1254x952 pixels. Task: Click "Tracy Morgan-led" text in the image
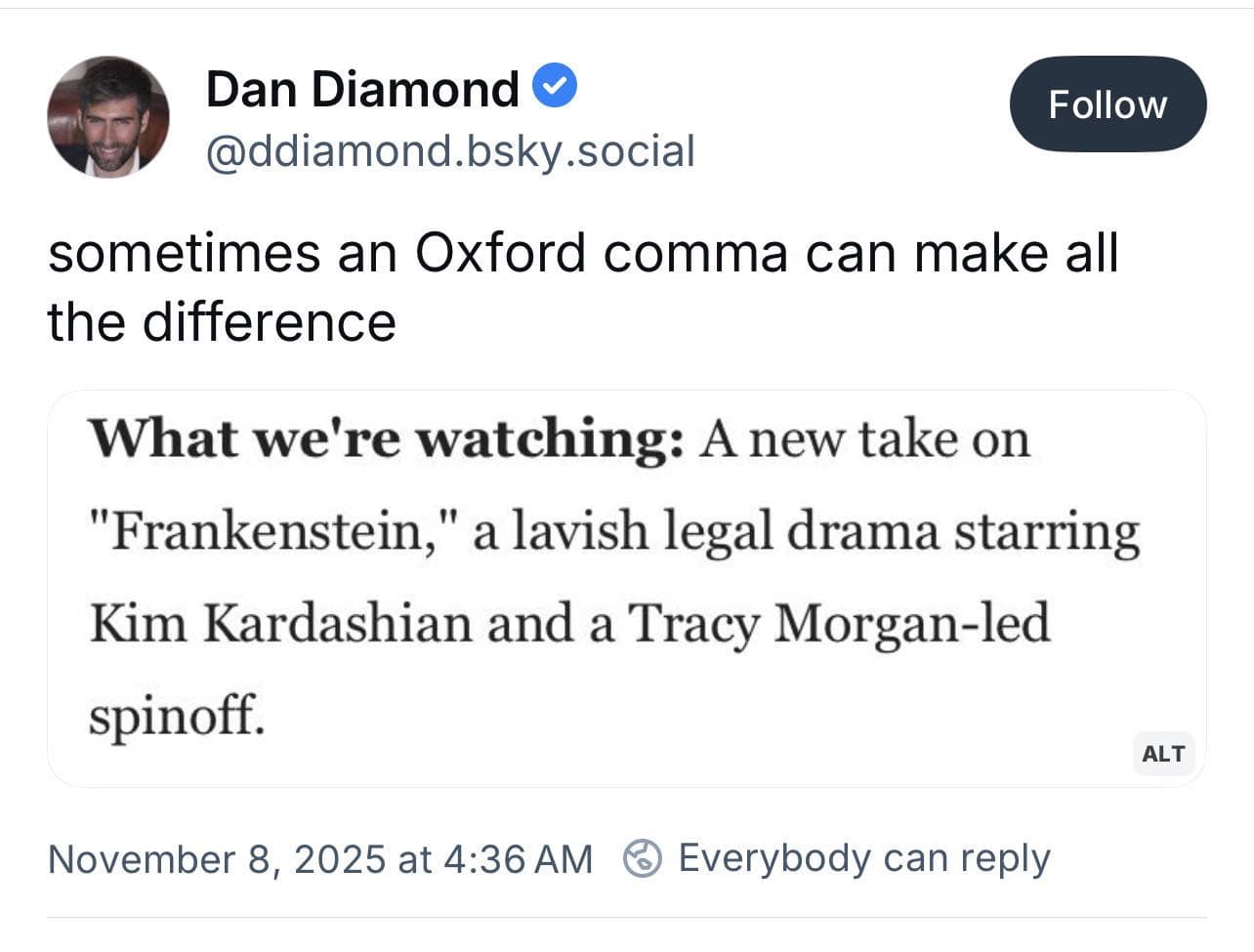coord(838,624)
